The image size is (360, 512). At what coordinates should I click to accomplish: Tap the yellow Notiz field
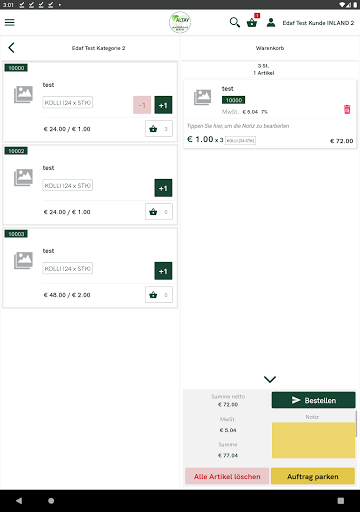[313, 440]
